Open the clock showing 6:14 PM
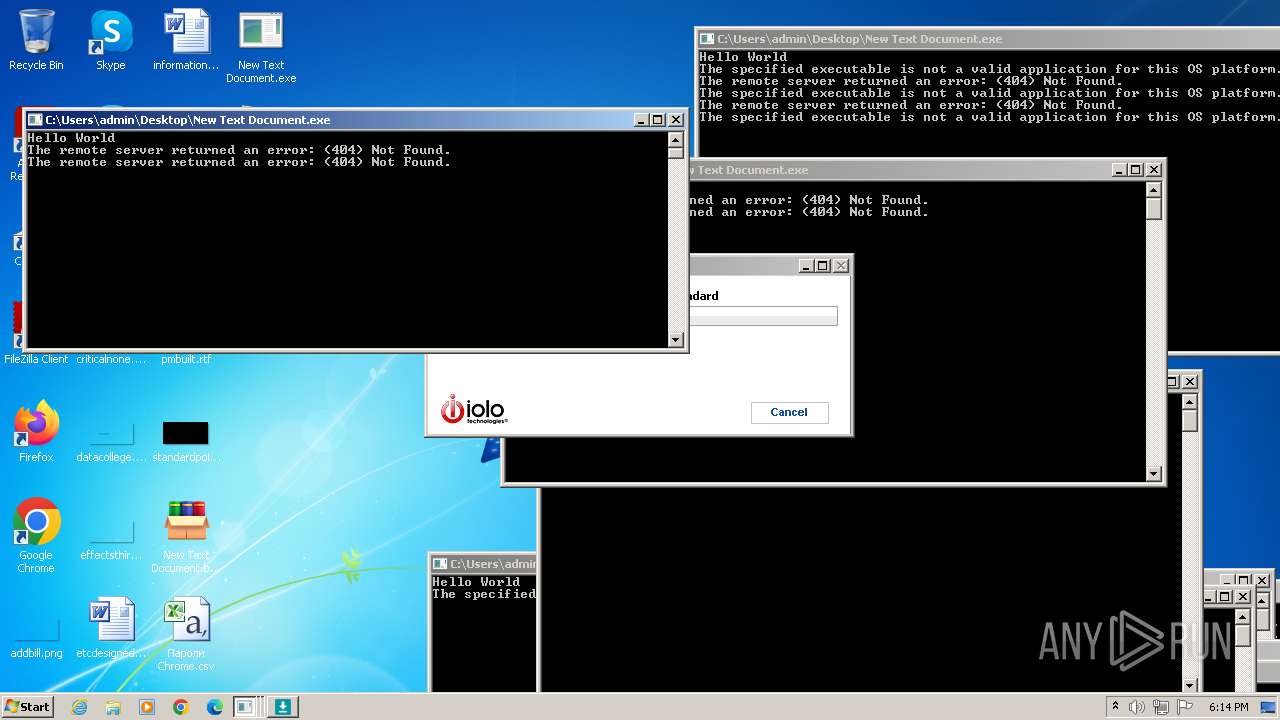 1228,707
